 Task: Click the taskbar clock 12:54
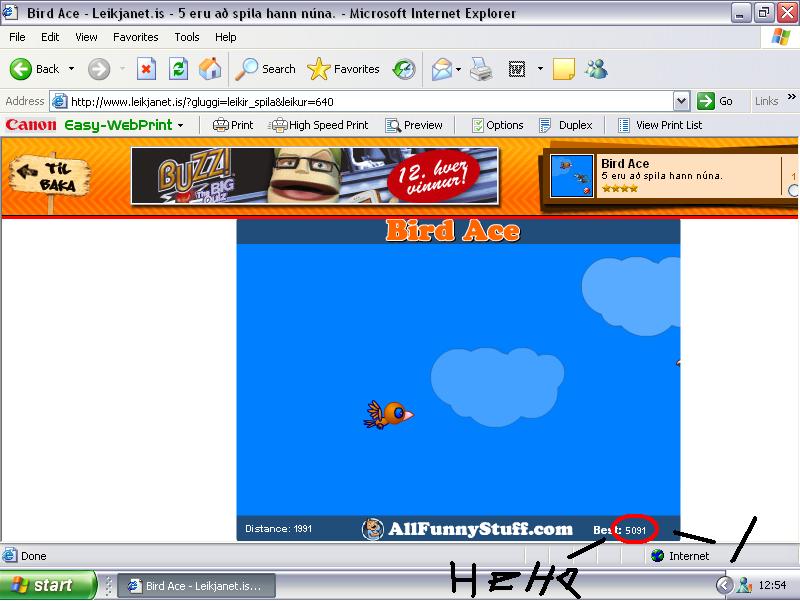click(x=772, y=585)
